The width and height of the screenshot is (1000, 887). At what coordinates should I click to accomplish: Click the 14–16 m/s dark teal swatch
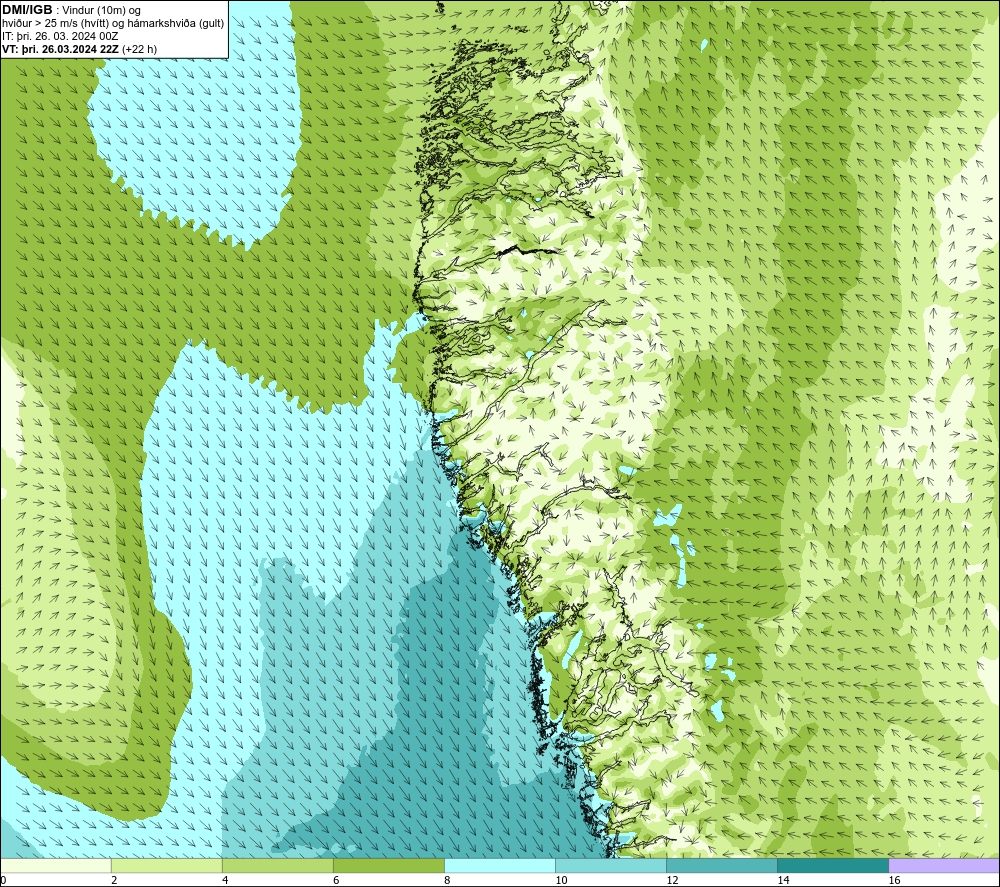tap(833, 865)
